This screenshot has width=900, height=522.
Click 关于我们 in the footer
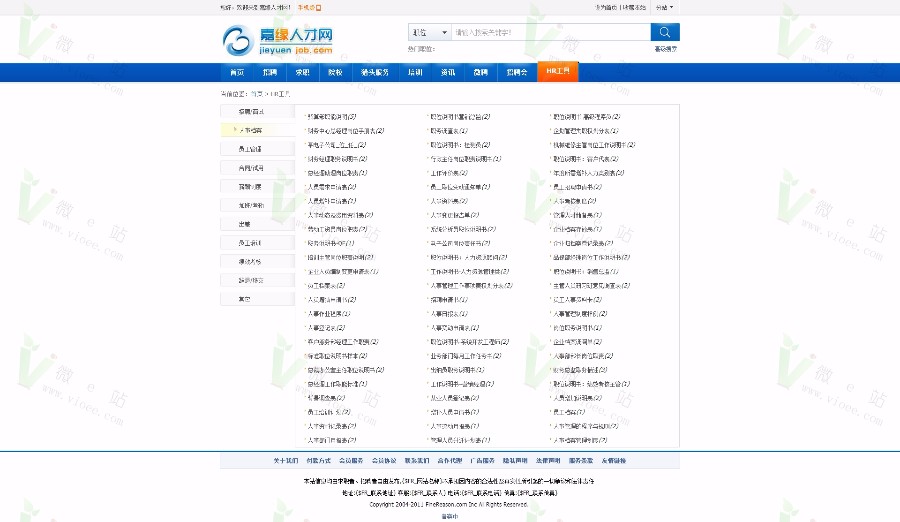[x=286, y=461]
